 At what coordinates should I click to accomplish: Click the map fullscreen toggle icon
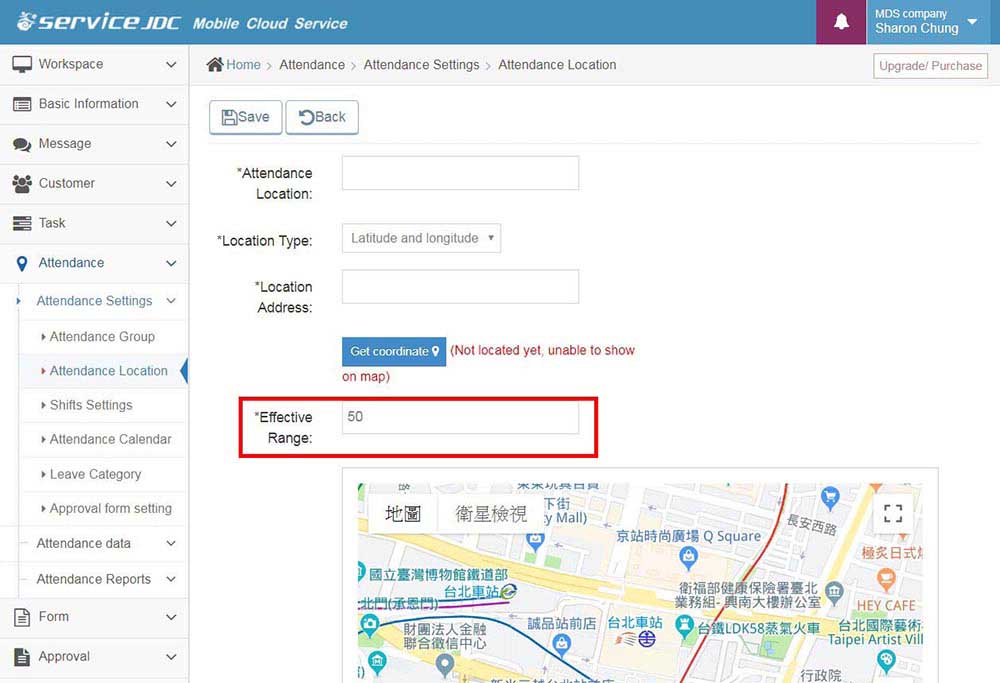point(893,513)
